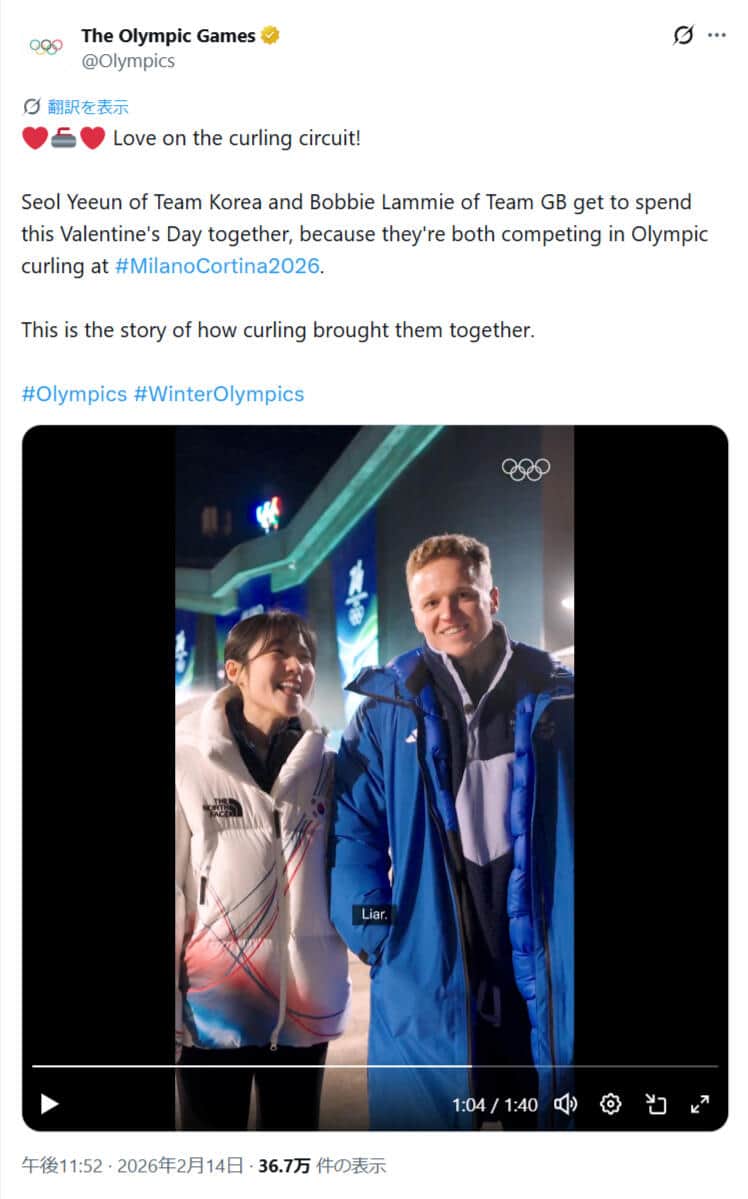This screenshot has height=1199, width=748.
Task: Open the #MilanoCortina2026 hashtag
Action: click(x=213, y=266)
